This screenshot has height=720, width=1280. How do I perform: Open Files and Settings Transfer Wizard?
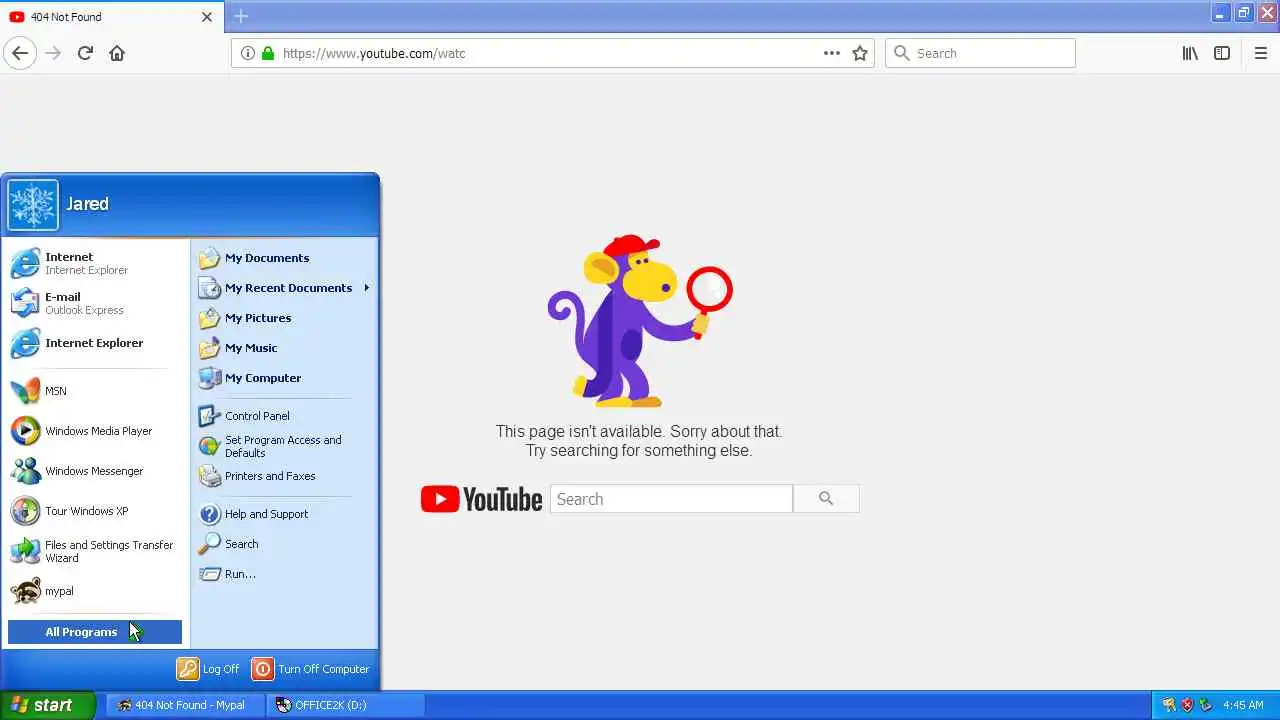96,551
